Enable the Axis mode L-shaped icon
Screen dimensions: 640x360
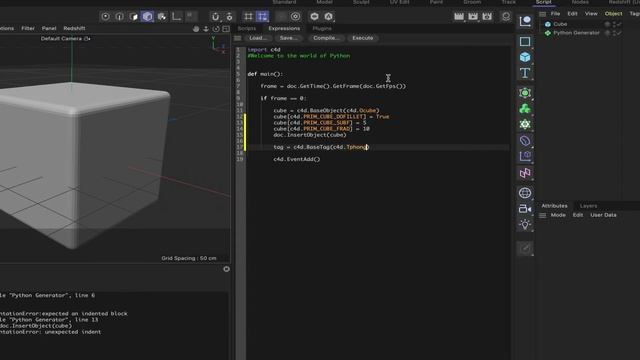tap(176, 16)
